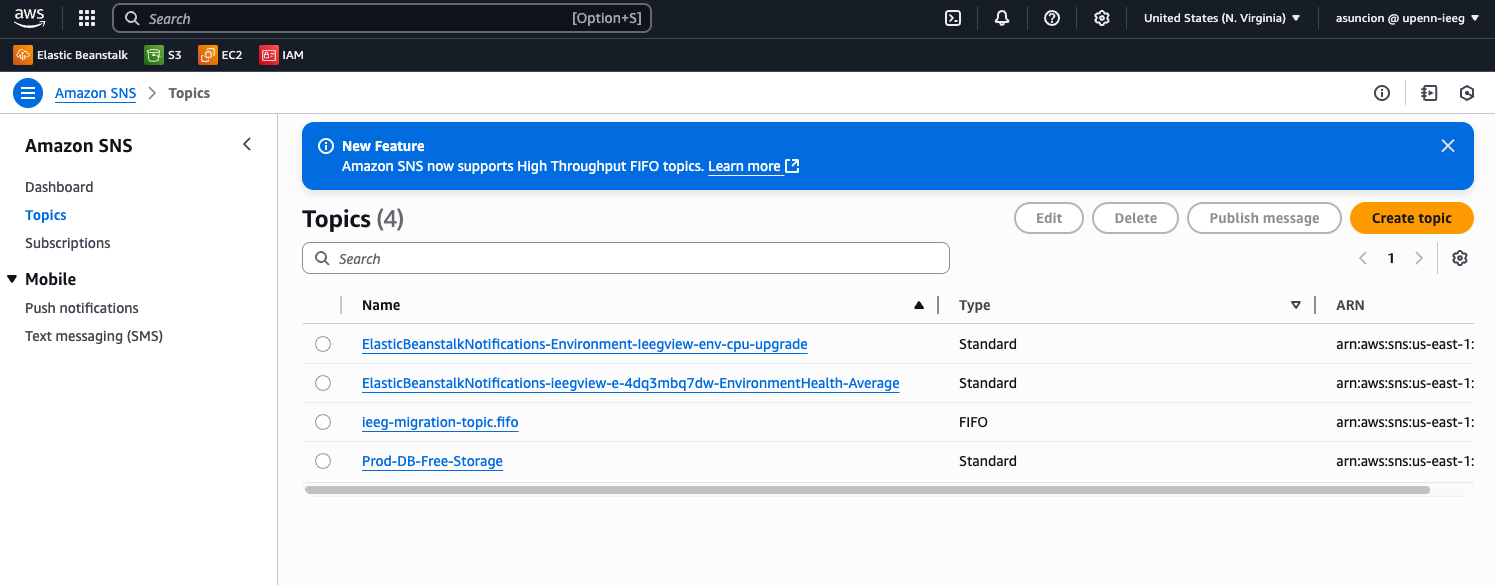The height and width of the screenshot is (585, 1495).
Task: Click the topics search field
Action: (x=626, y=258)
